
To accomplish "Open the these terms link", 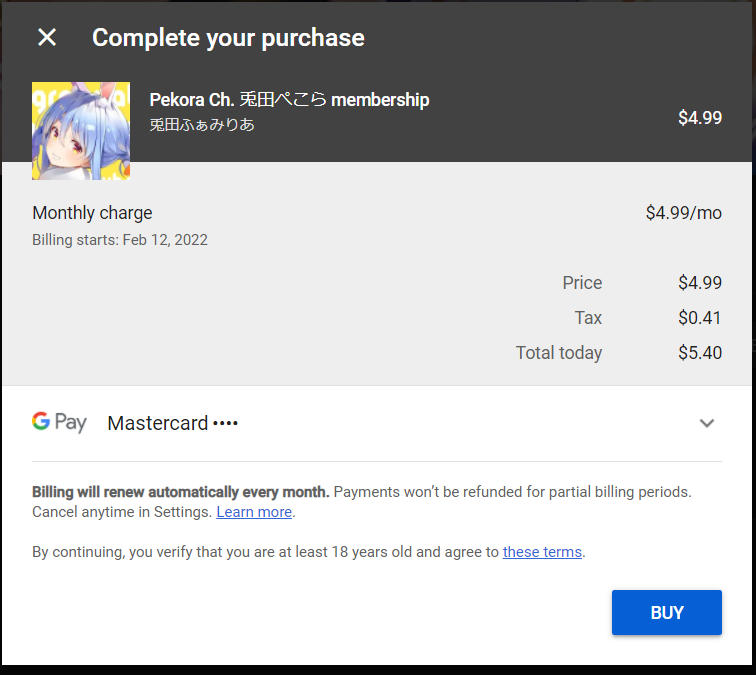I will [x=542, y=551].
